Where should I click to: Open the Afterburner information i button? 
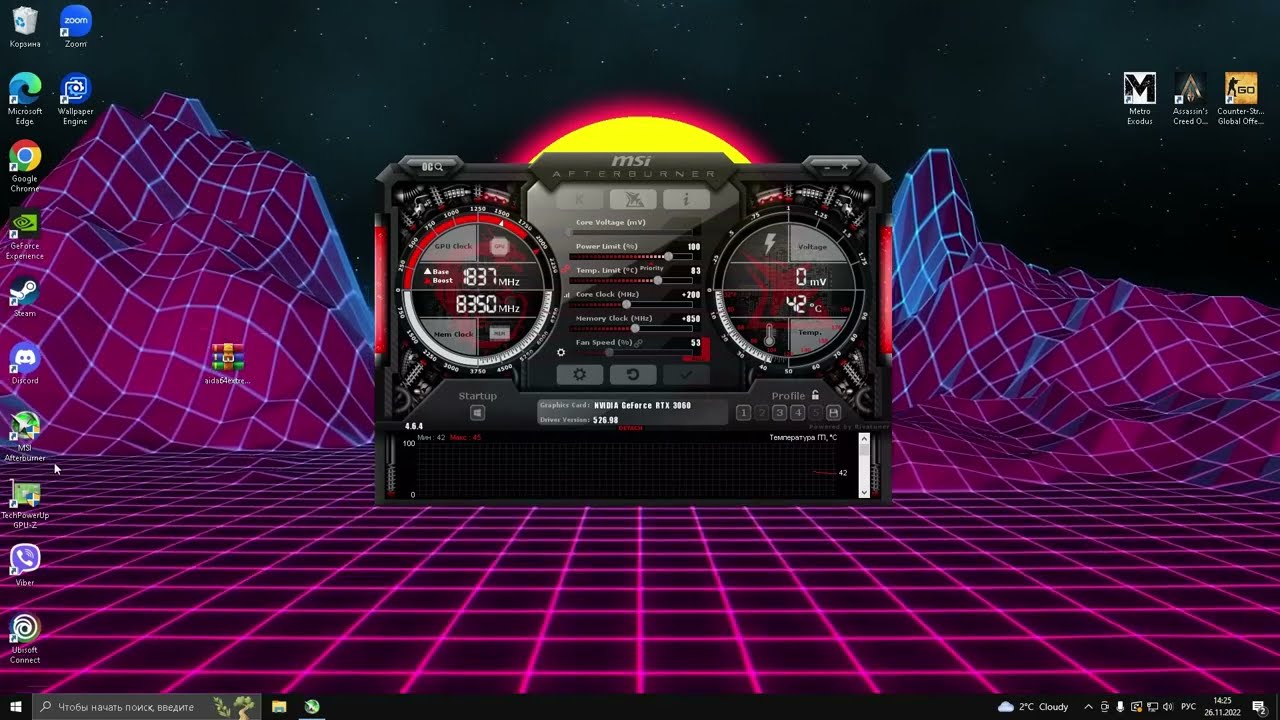[x=687, y=199]
